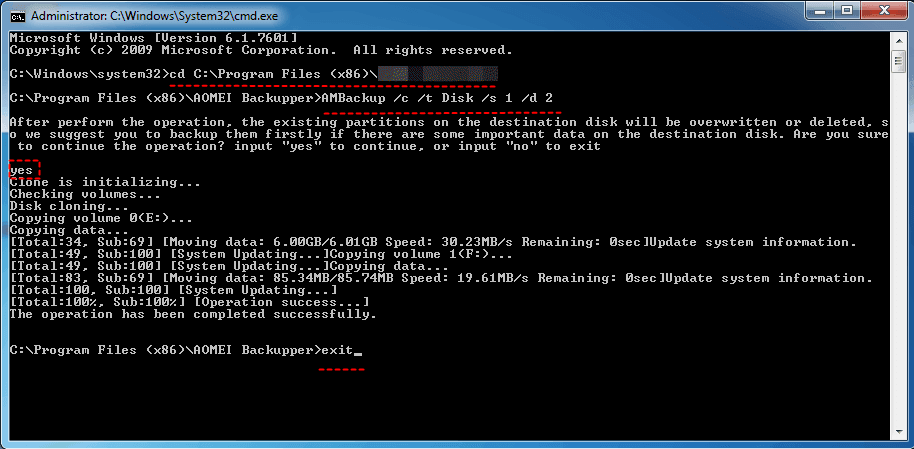Image resolution: width=914 pixels, height=449 pixels.
Task: Click the "Copying volume 0(E:)..." line
Action: point(100,218)
